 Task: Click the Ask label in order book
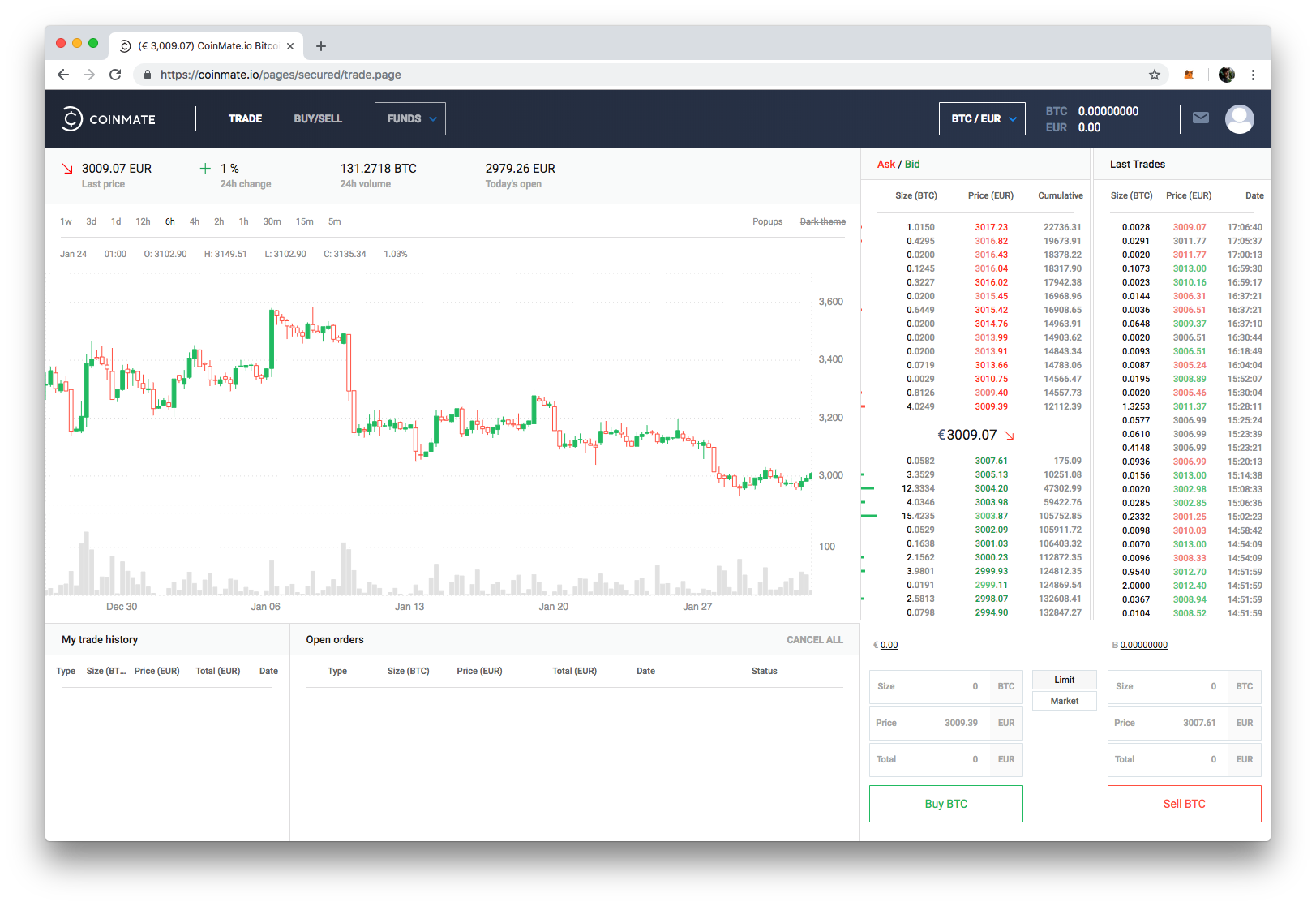(x=885, y=164)
